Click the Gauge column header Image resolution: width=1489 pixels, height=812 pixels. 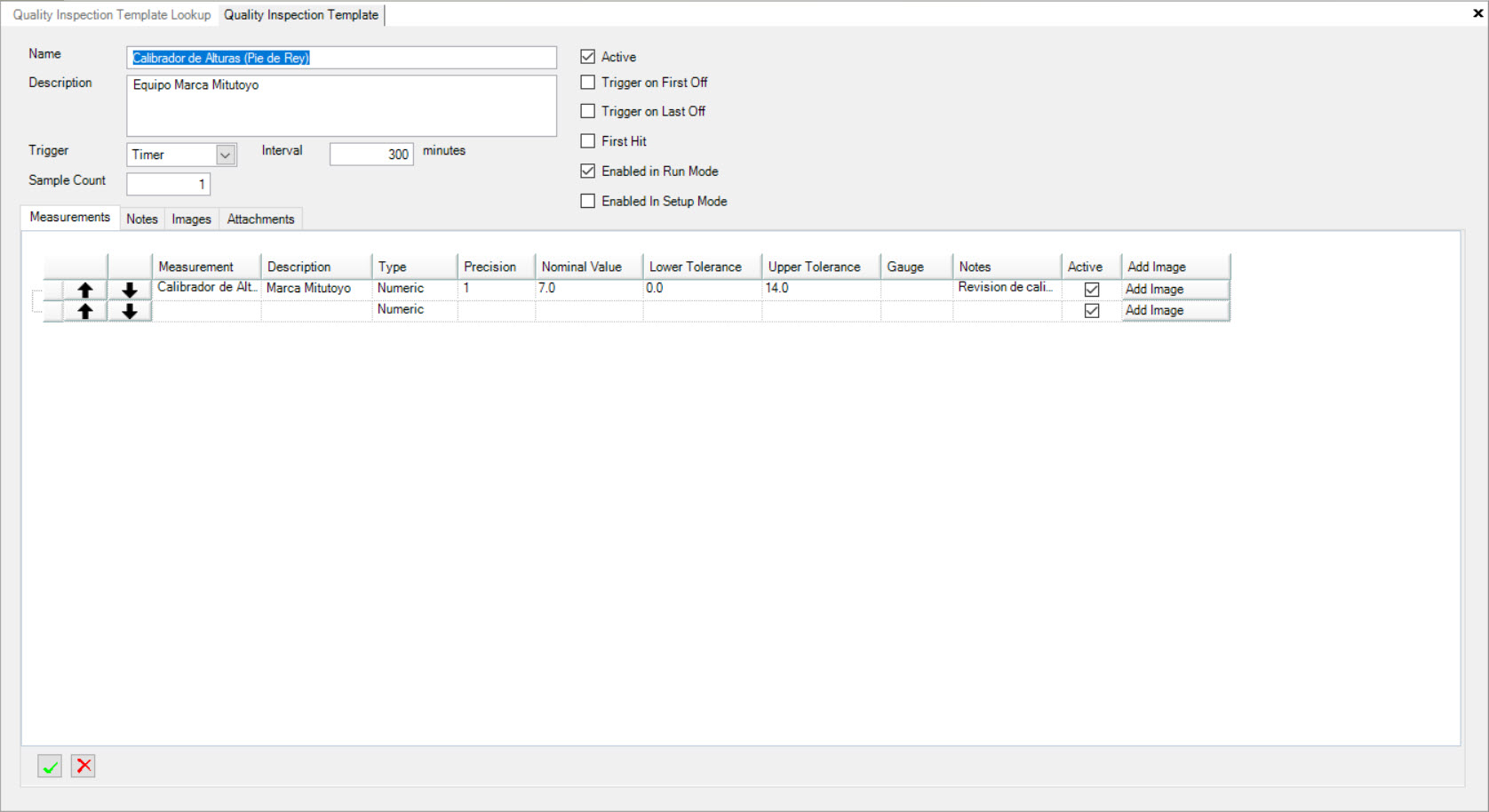click(917, 267)
